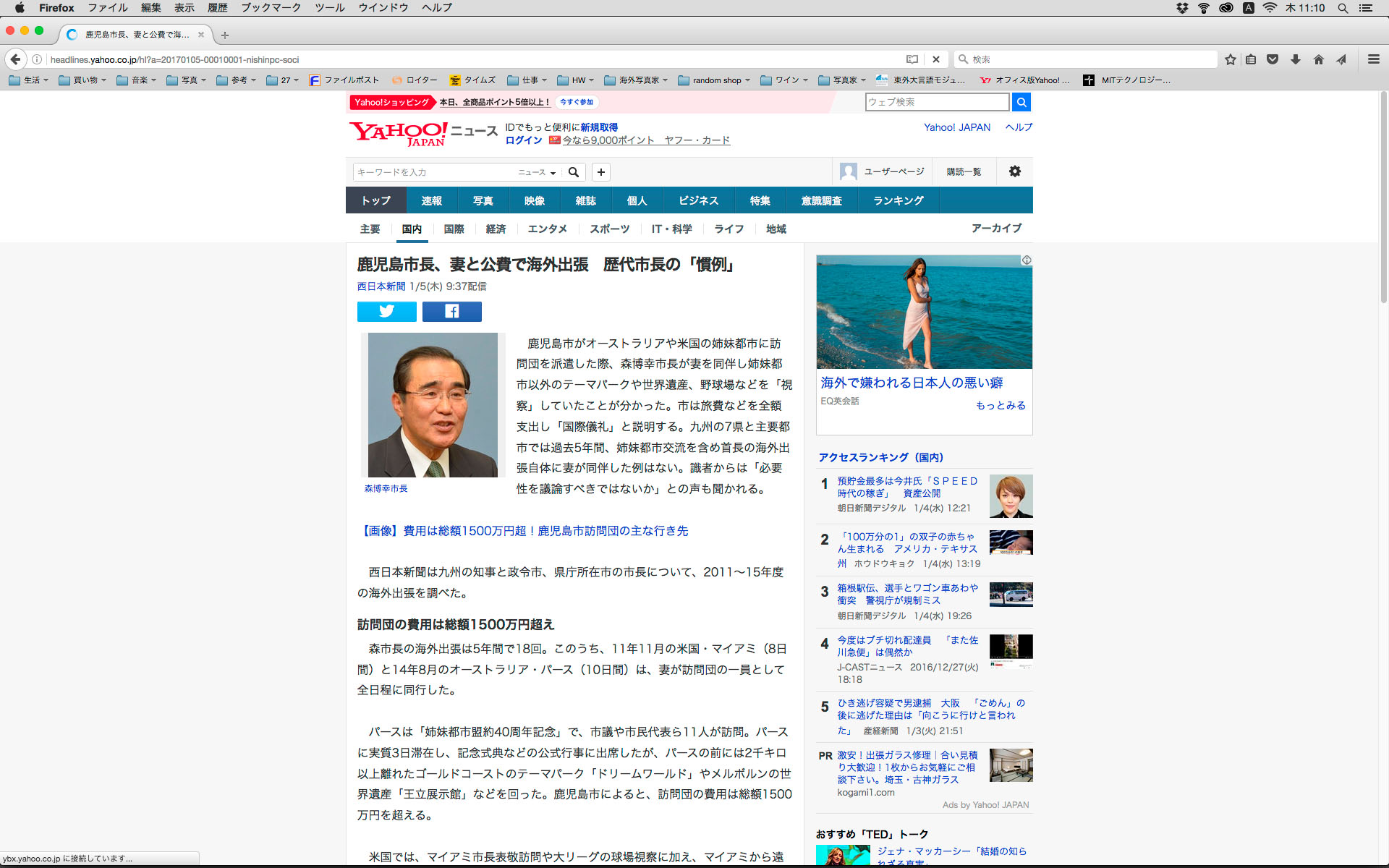
Task: Expand the 生活 bookmarks folder
Action: (x=29, y=80)
